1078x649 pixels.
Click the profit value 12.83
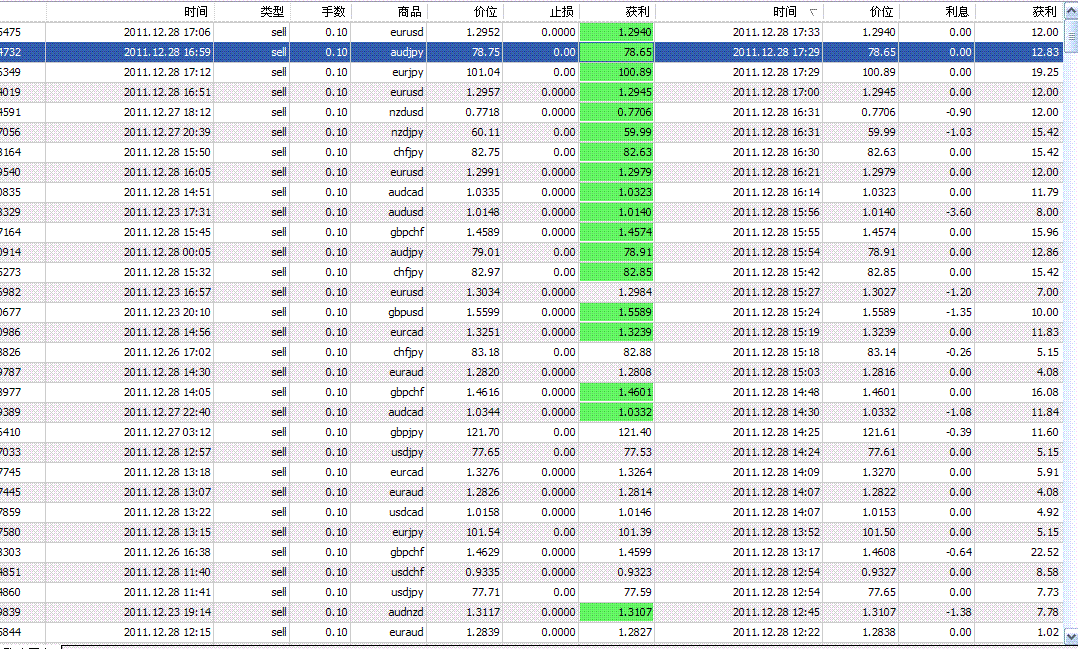tap(1045, 52)
